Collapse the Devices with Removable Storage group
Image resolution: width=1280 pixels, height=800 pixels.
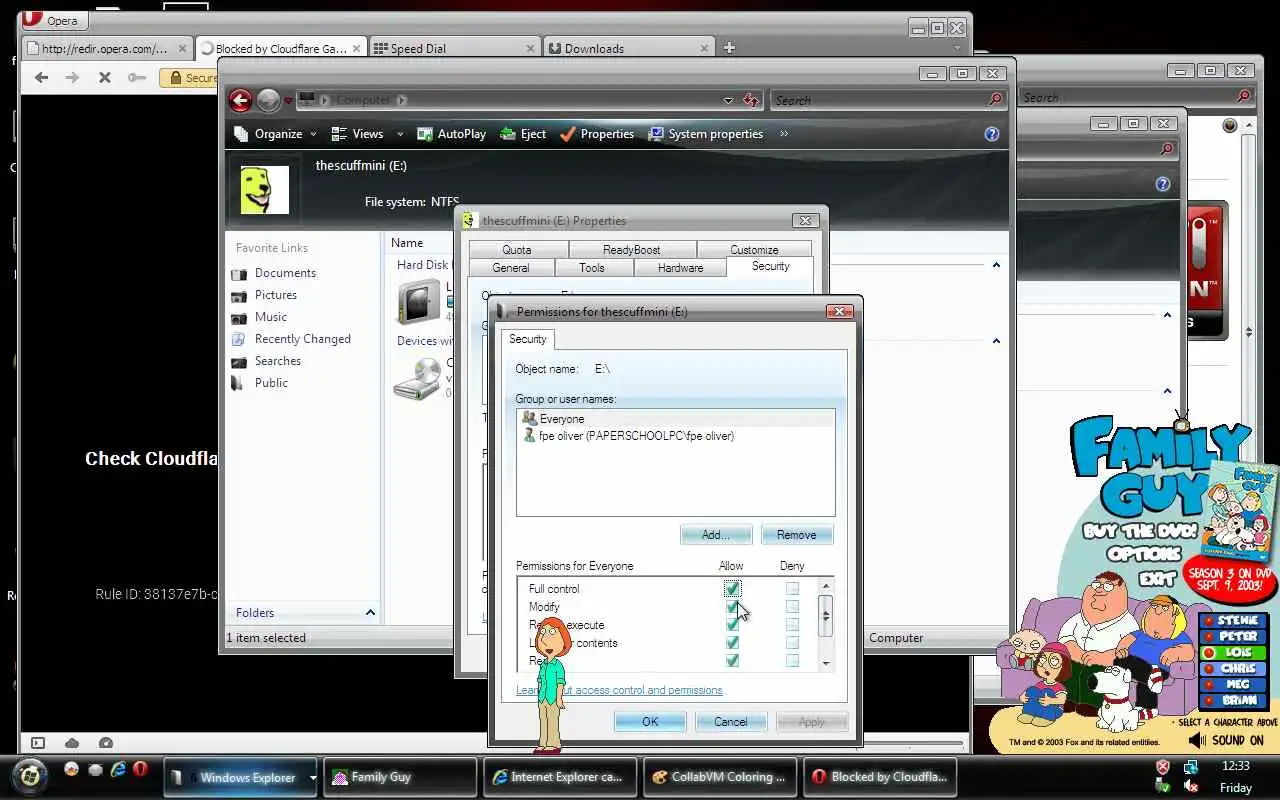coord(996,341)
